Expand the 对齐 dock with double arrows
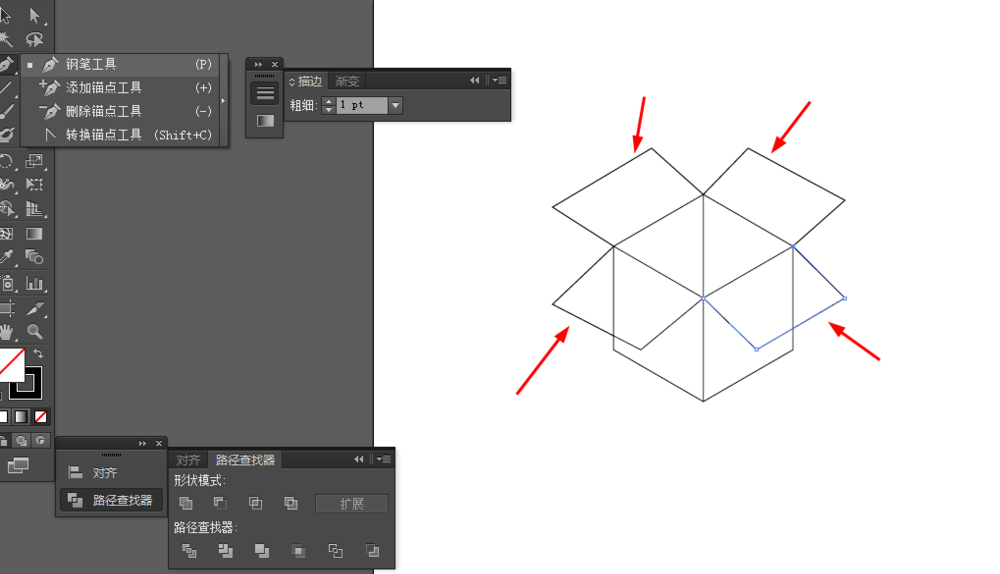Viewport: 1000px width, 574px height. (x=142, y=443)
